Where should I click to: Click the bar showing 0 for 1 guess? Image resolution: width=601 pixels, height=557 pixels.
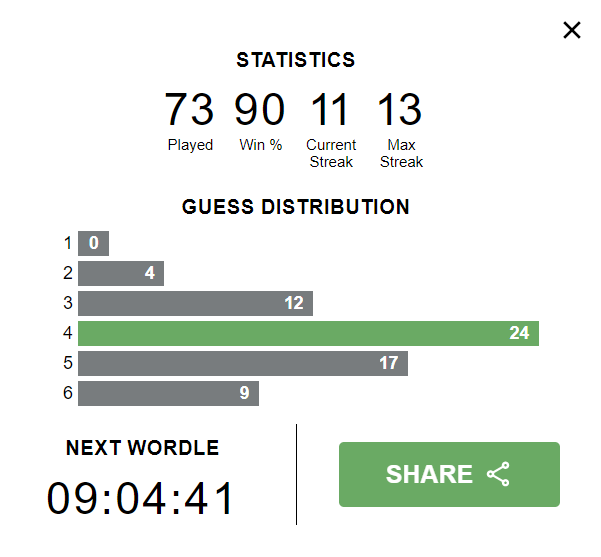point(93,243)
